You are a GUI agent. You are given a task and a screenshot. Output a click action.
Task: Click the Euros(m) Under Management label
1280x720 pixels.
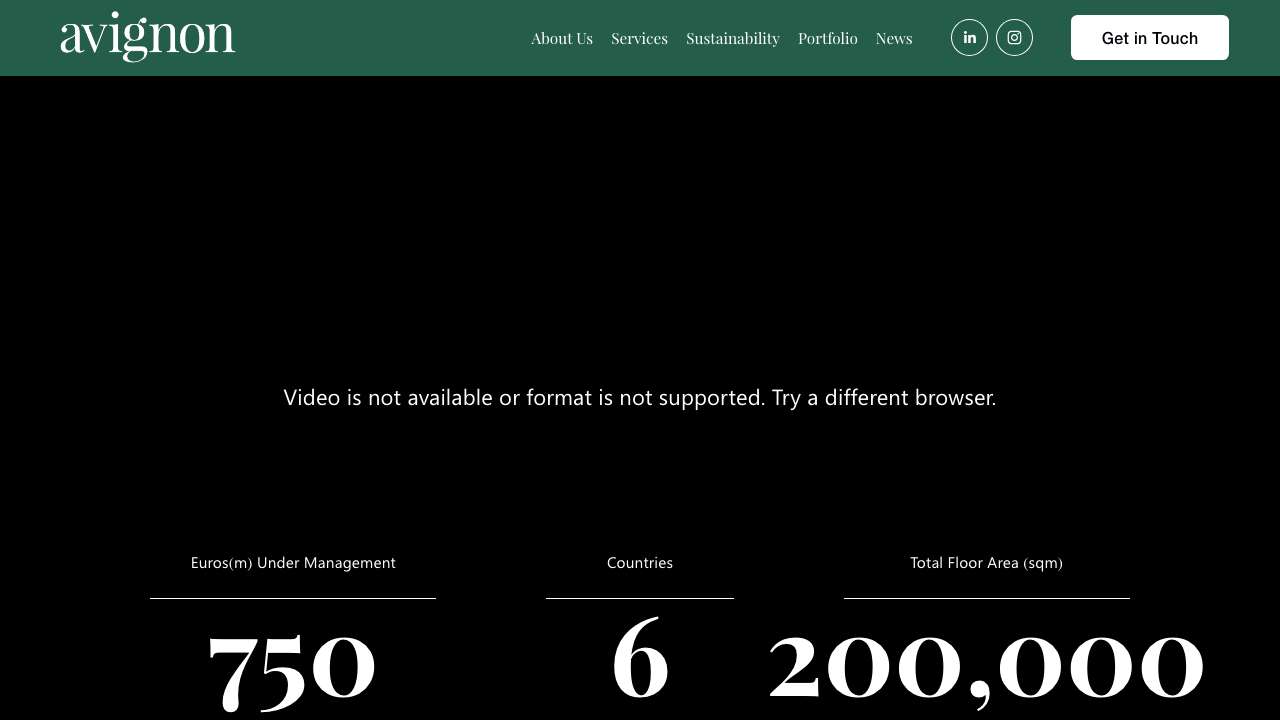(x=293, y=563)
